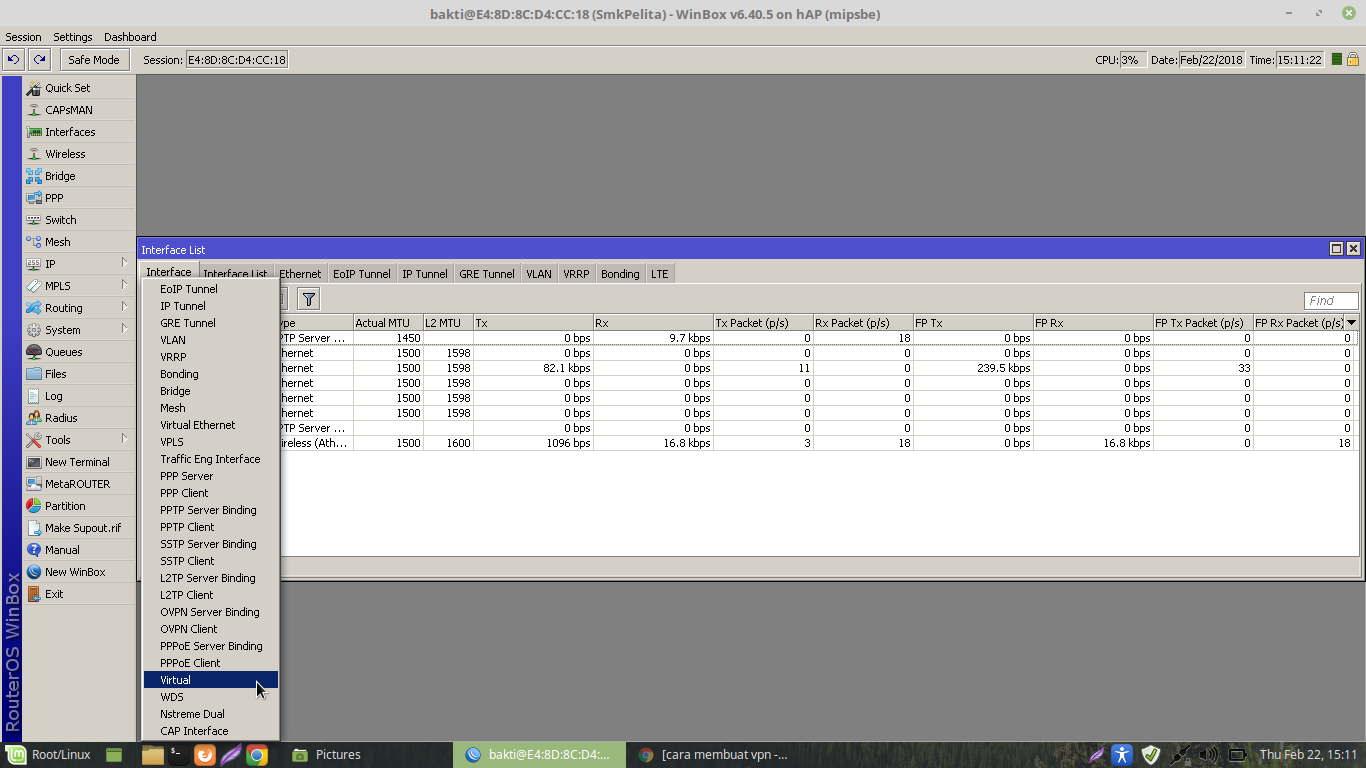This screenshot has height=768, width=1366.
Task: Launch New WinBox from the sidebar
Action: [x=79, y=572]
